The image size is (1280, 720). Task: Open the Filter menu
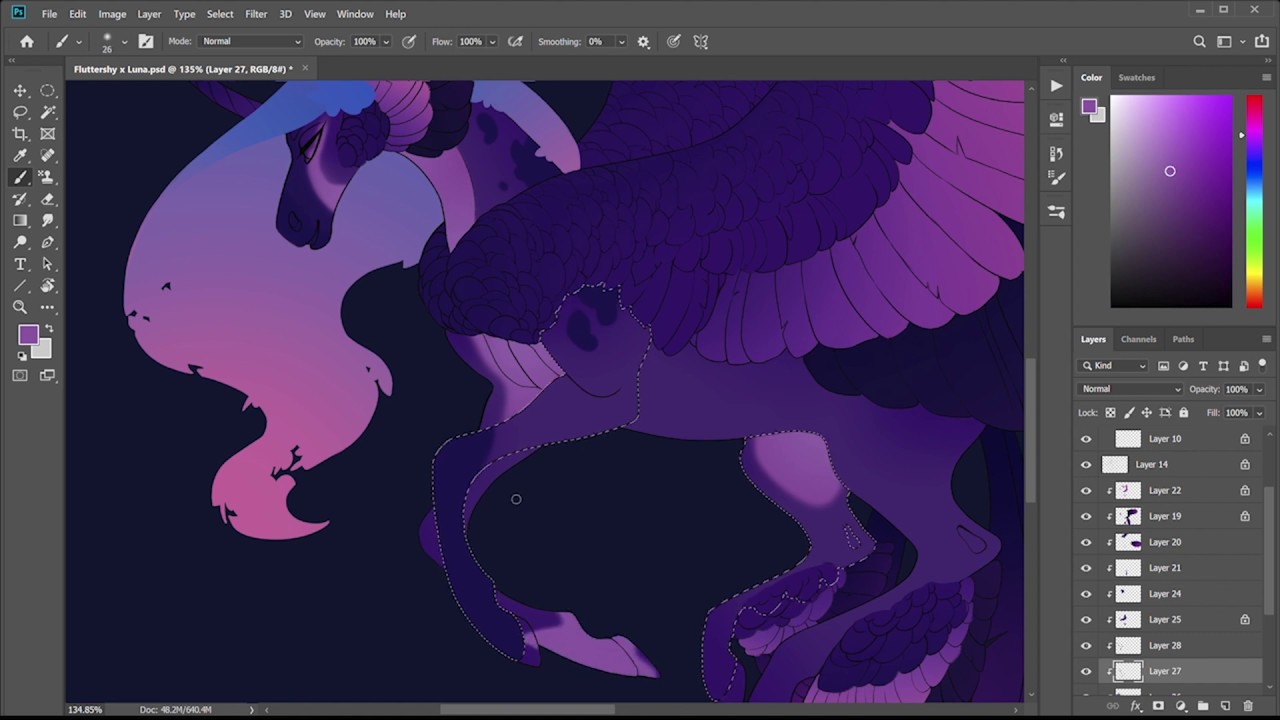point(256,14)
